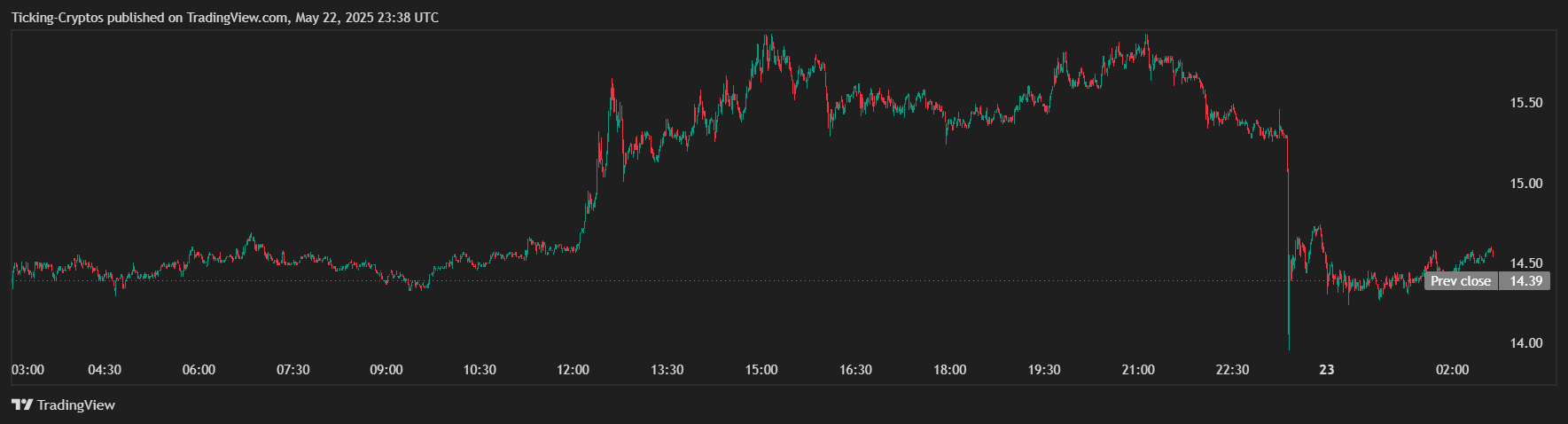Click the bold 23 date marker
The height and width of the screenshot is (424, 1568).
(1326, 370)
